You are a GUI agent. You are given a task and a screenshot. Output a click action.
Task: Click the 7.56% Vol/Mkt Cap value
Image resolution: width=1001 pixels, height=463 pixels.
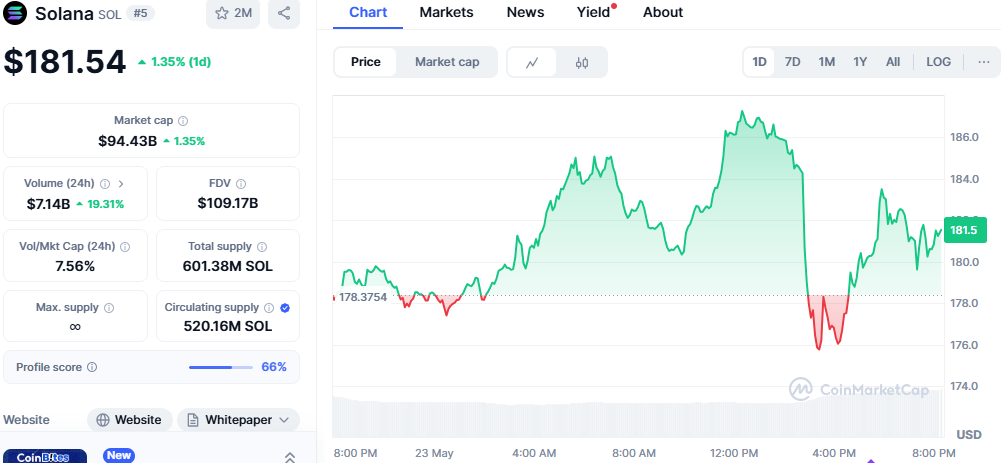coord(75,266)
